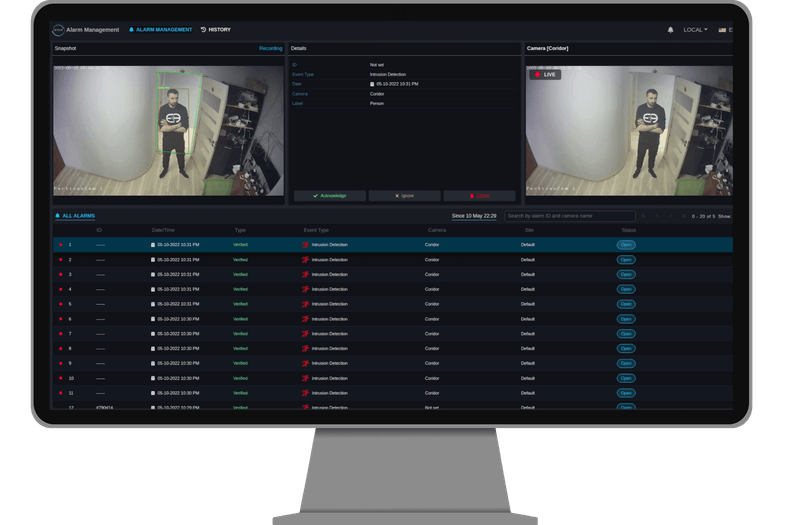
Task: Sort by the Type column header
Action: point(240,230)
